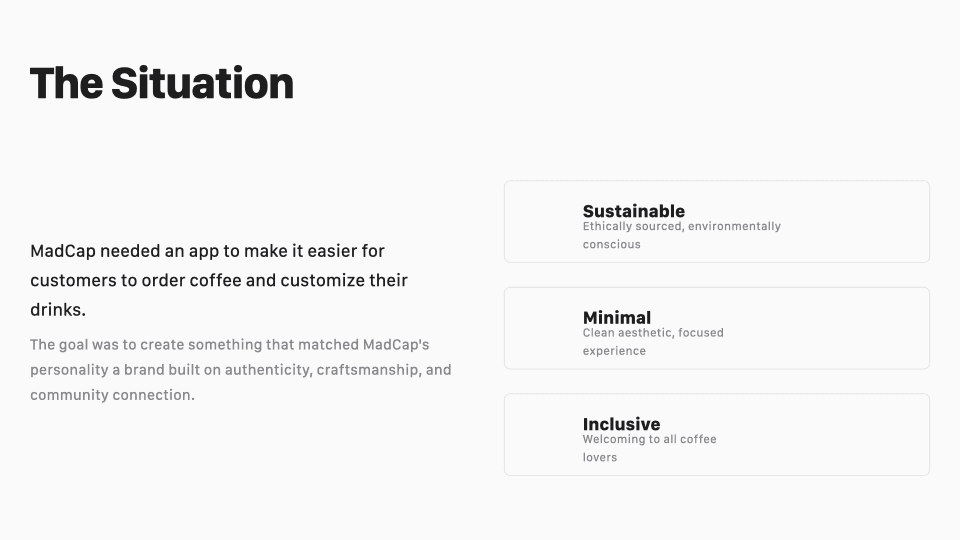Screen dimensions: 960x540
Task: Click the word "drinks." ending the main paragraph
Action: [58, 310]
